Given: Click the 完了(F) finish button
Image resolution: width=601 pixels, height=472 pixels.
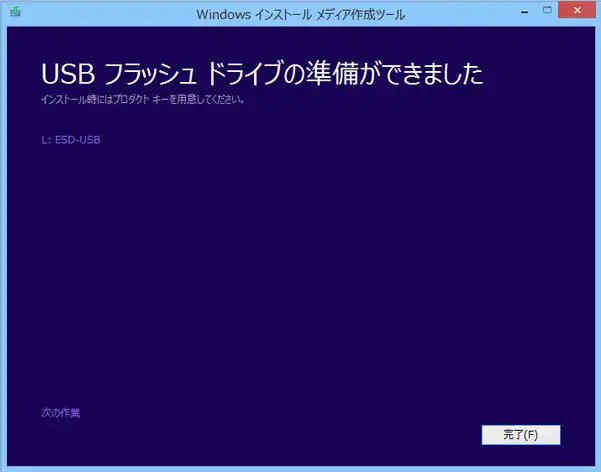Looking at the screenshot, I should point(521,435).
